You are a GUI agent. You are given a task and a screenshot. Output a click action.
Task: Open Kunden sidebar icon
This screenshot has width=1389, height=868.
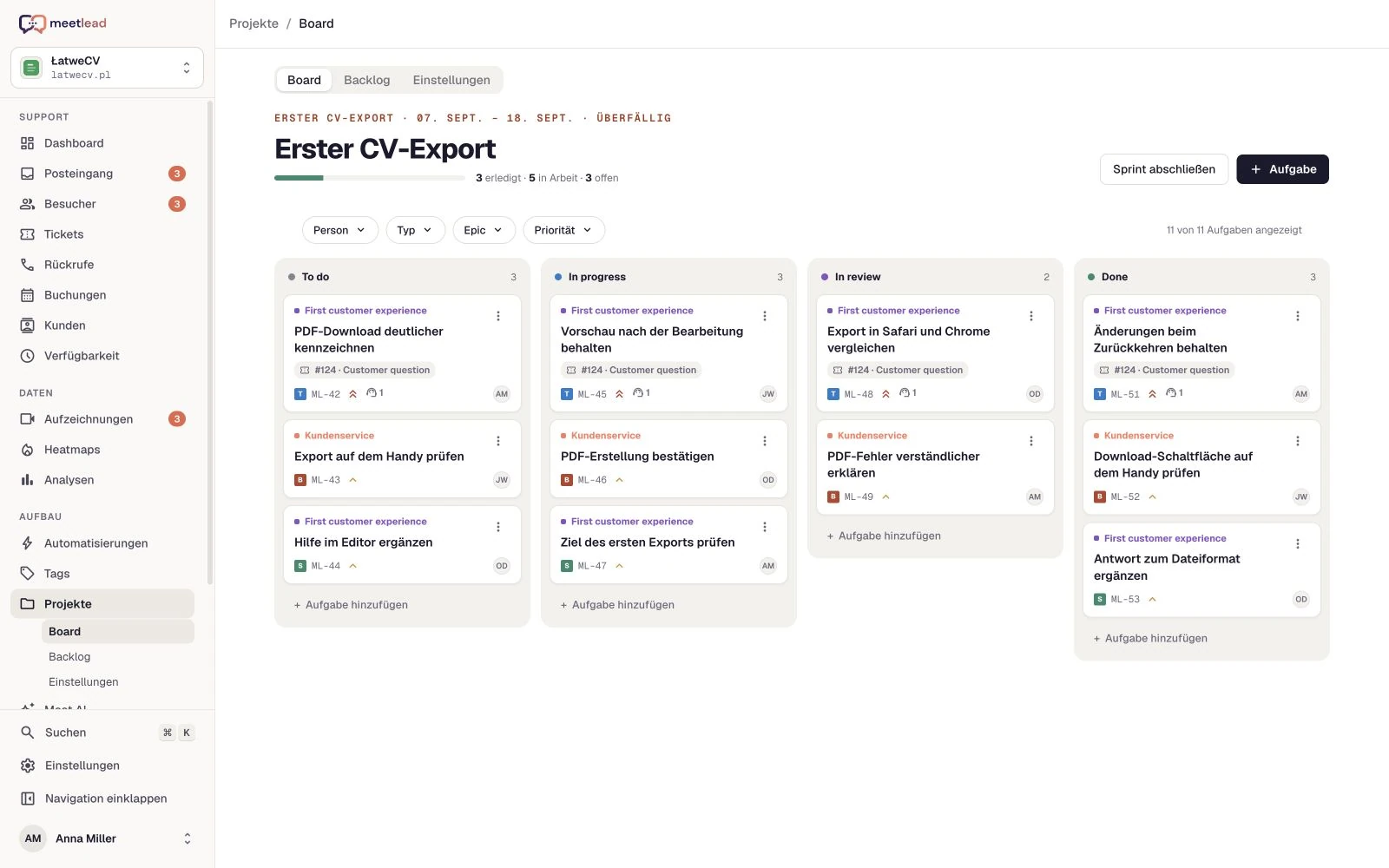coord(27,325)
